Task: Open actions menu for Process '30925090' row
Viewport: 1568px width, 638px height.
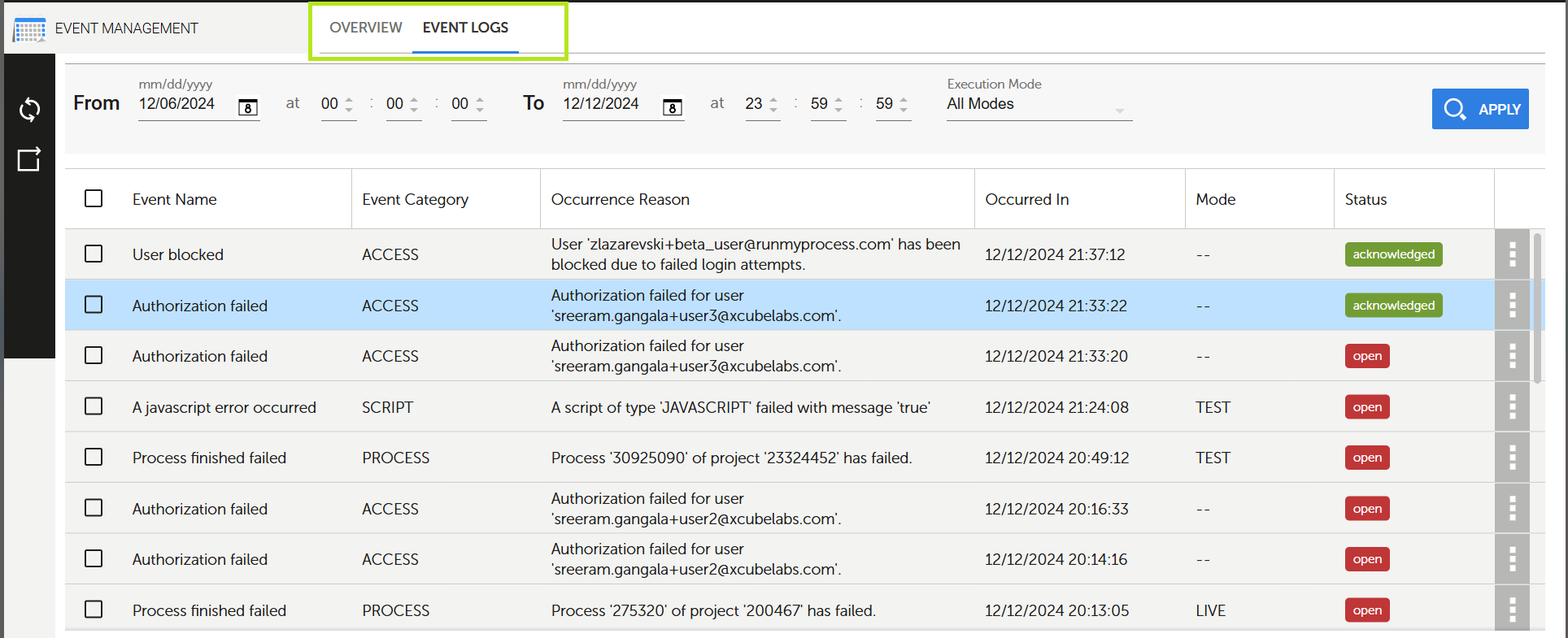Action: [x=1513, y=458]
